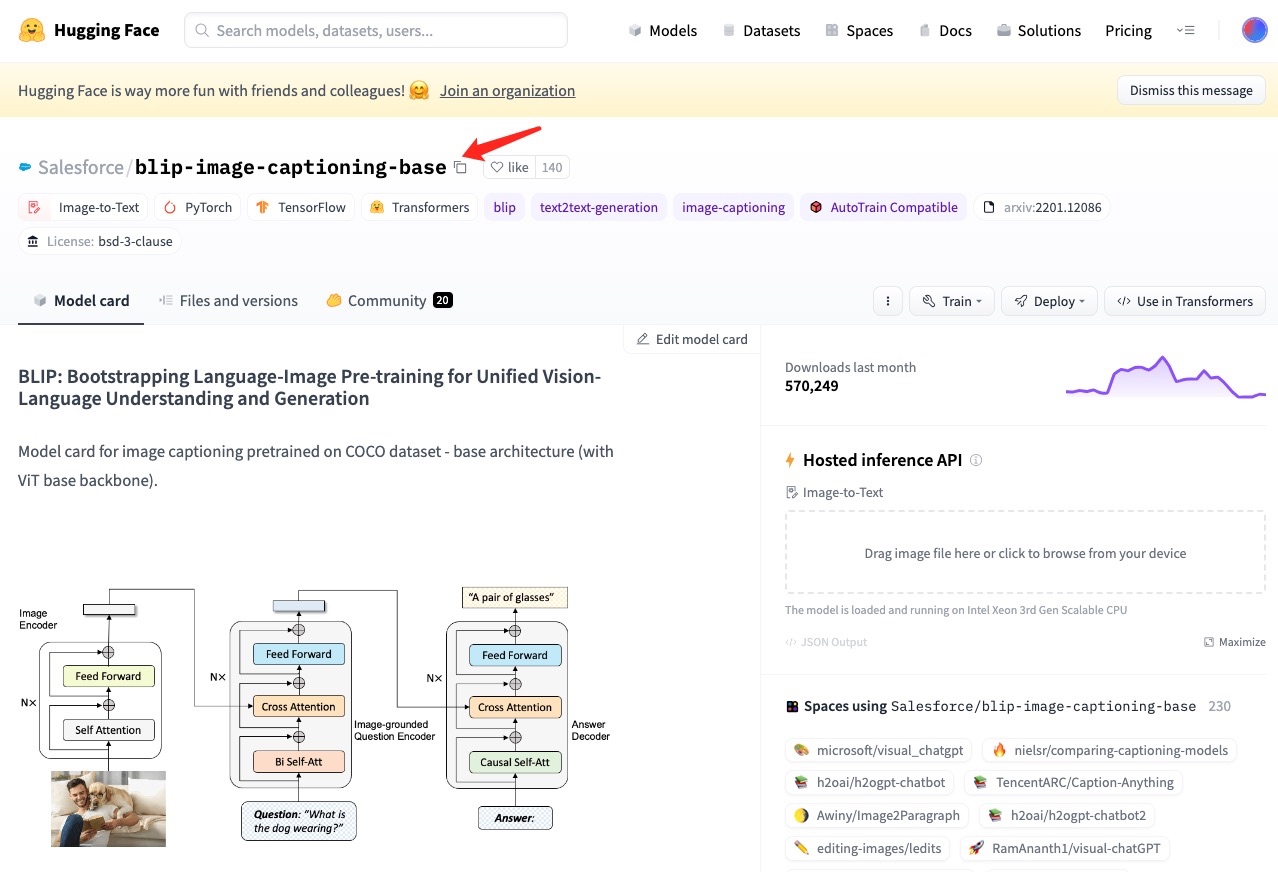Open the 140 likes count
Viewport: 1278px width, 872px height.
[x=552, y=167]
